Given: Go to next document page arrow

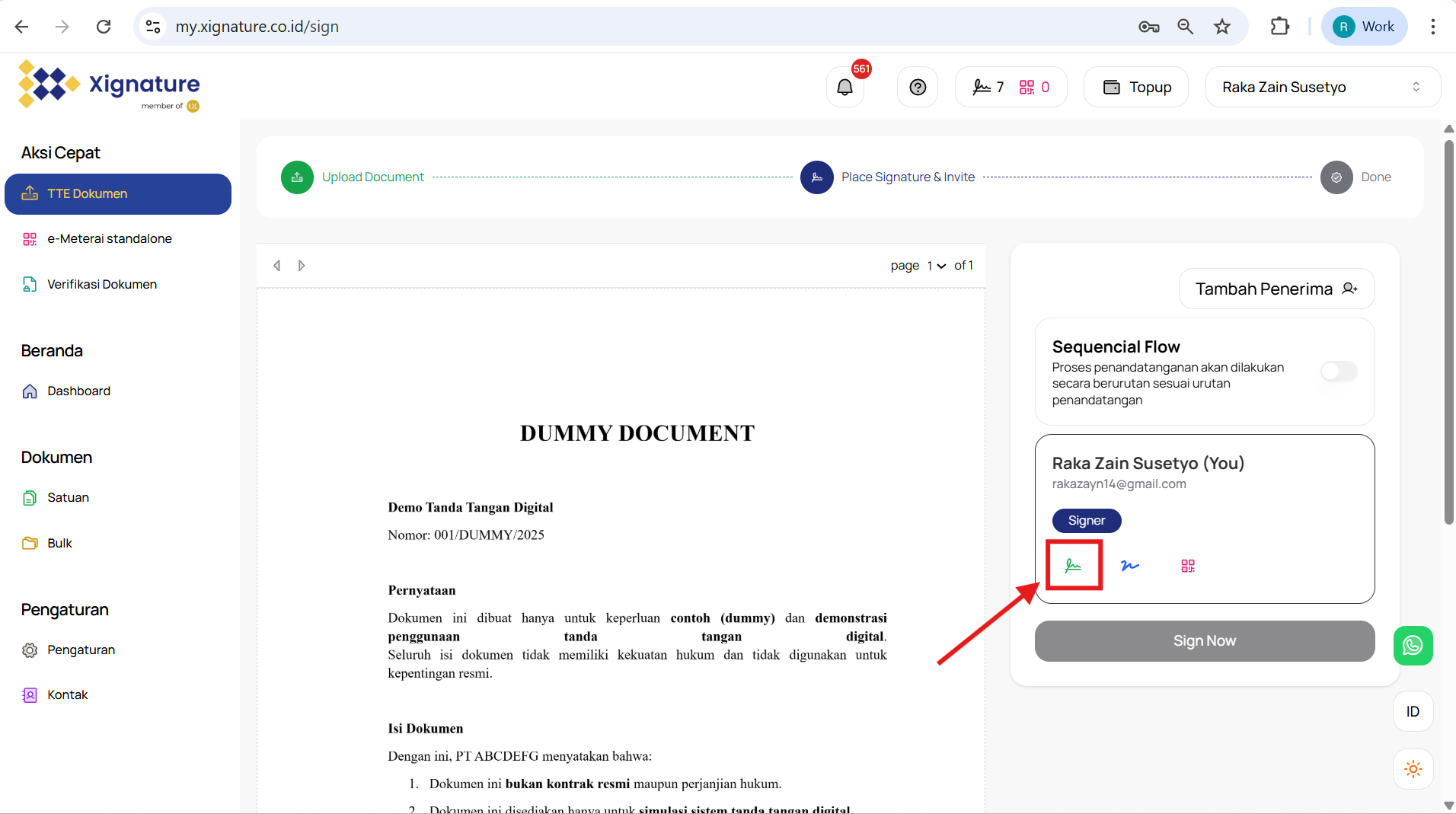Looking at the screenshot, I should tap(302, 266).
